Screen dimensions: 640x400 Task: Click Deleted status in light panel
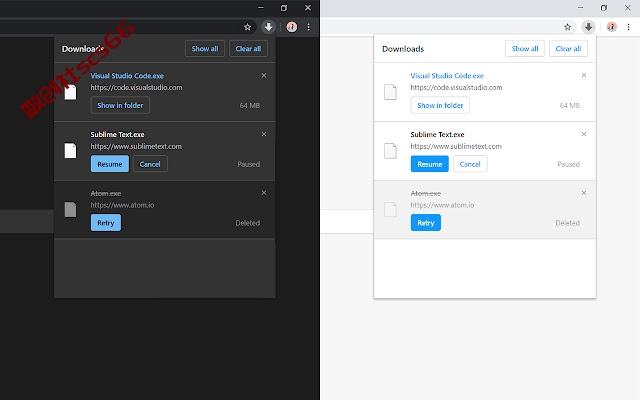pyautogui.click(x=568, y=223)
